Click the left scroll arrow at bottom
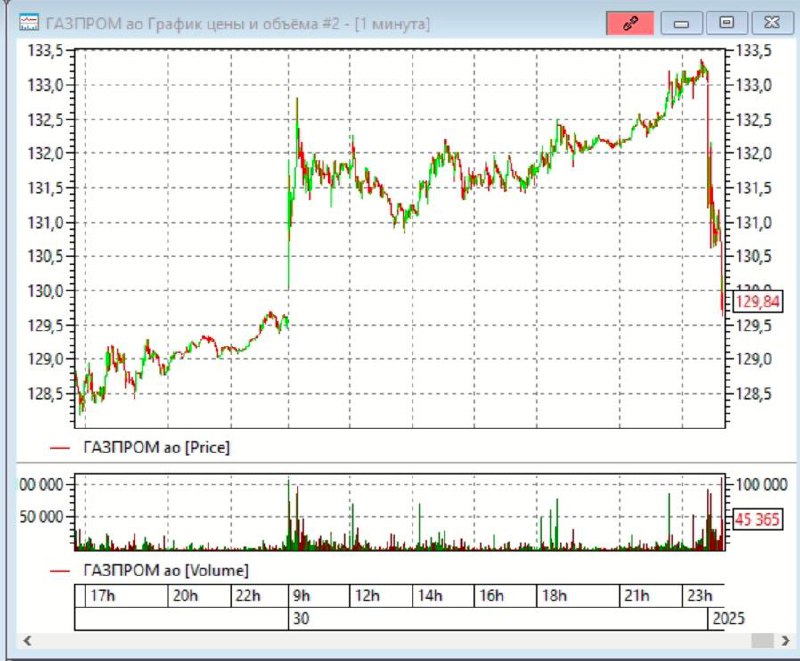The image size is (800, 661). (x=28, y=641)
